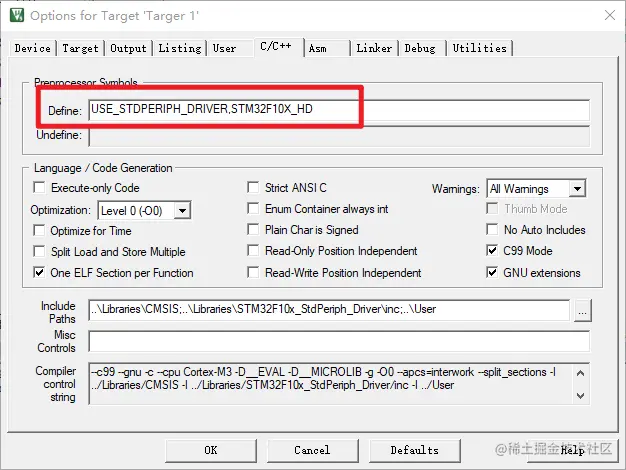Click the Define preprocessor symbols field
This screenshot has height=470, width=626.
pyautogui.click(x=339, y=110)
